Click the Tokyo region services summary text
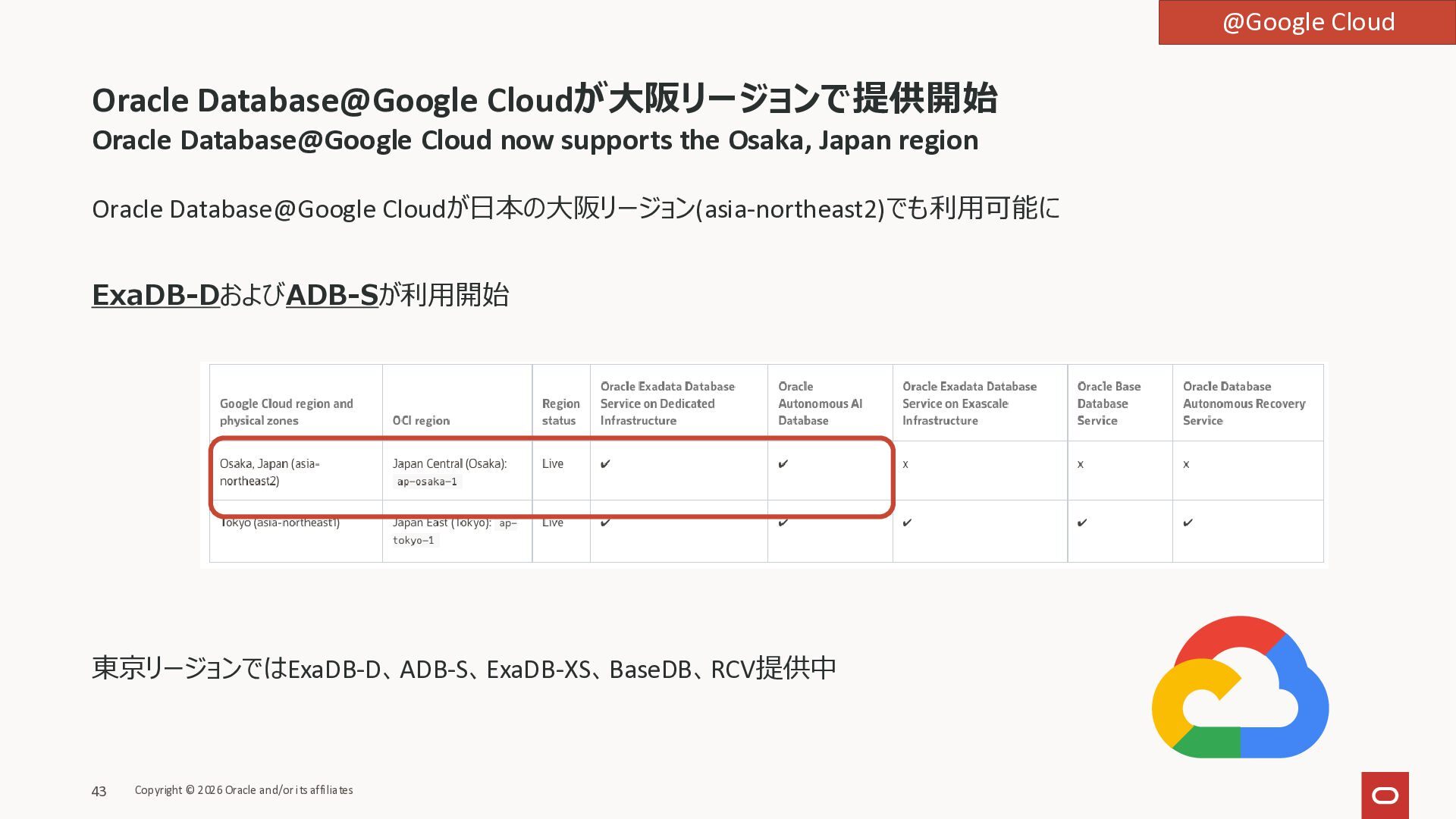This screenshot has height=819, width=1456. 463,668
